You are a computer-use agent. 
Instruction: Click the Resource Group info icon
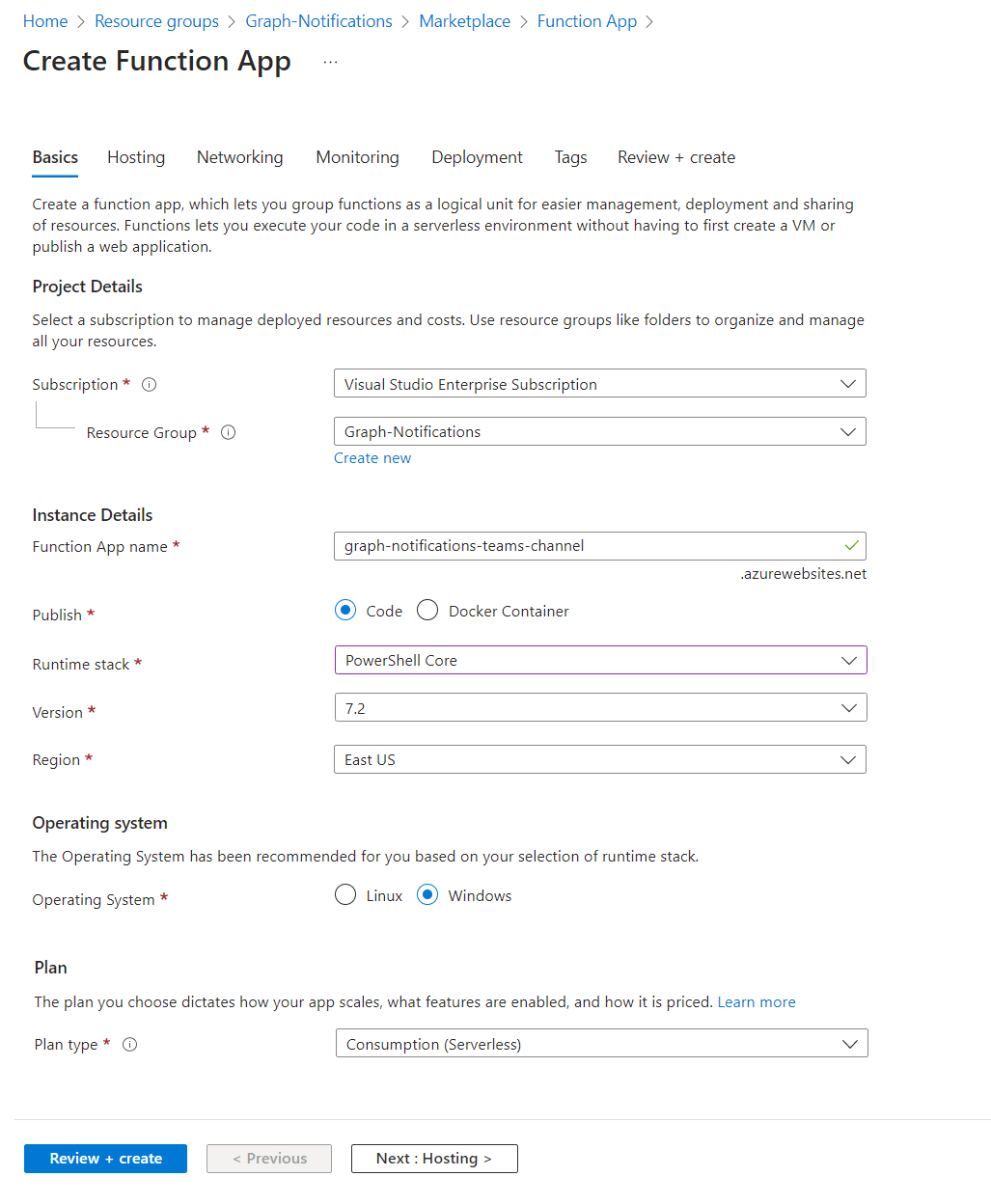(229, 433)
